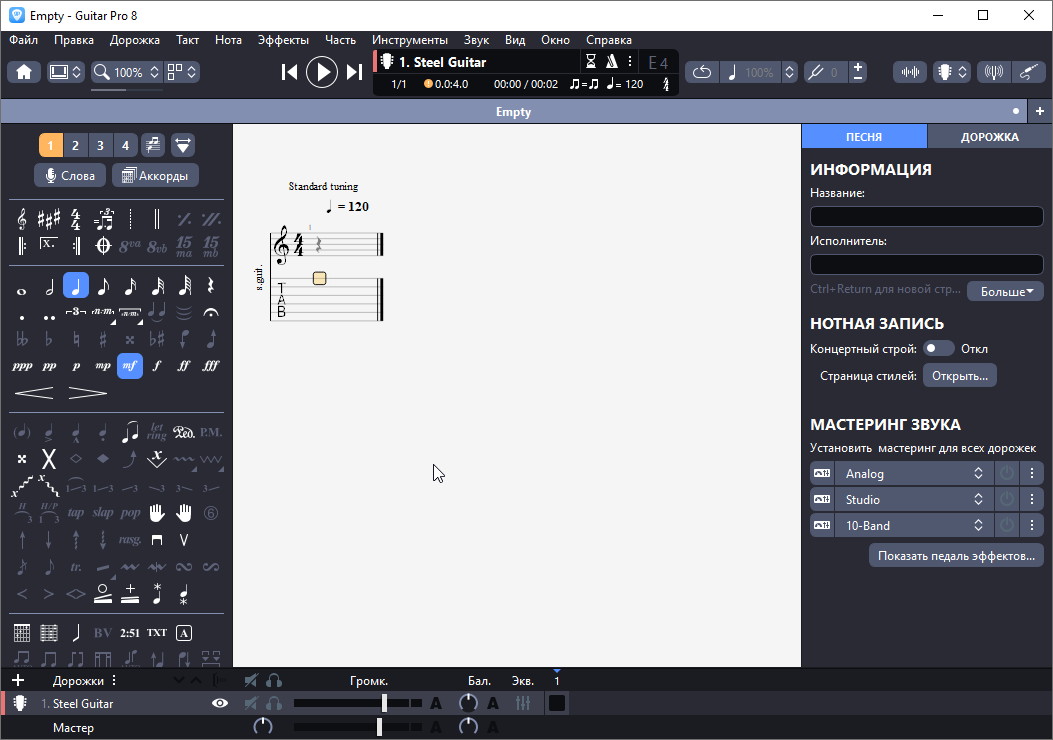Toggle loop playback button
The width and height of the screenshot is (1053, 740).
702,72
